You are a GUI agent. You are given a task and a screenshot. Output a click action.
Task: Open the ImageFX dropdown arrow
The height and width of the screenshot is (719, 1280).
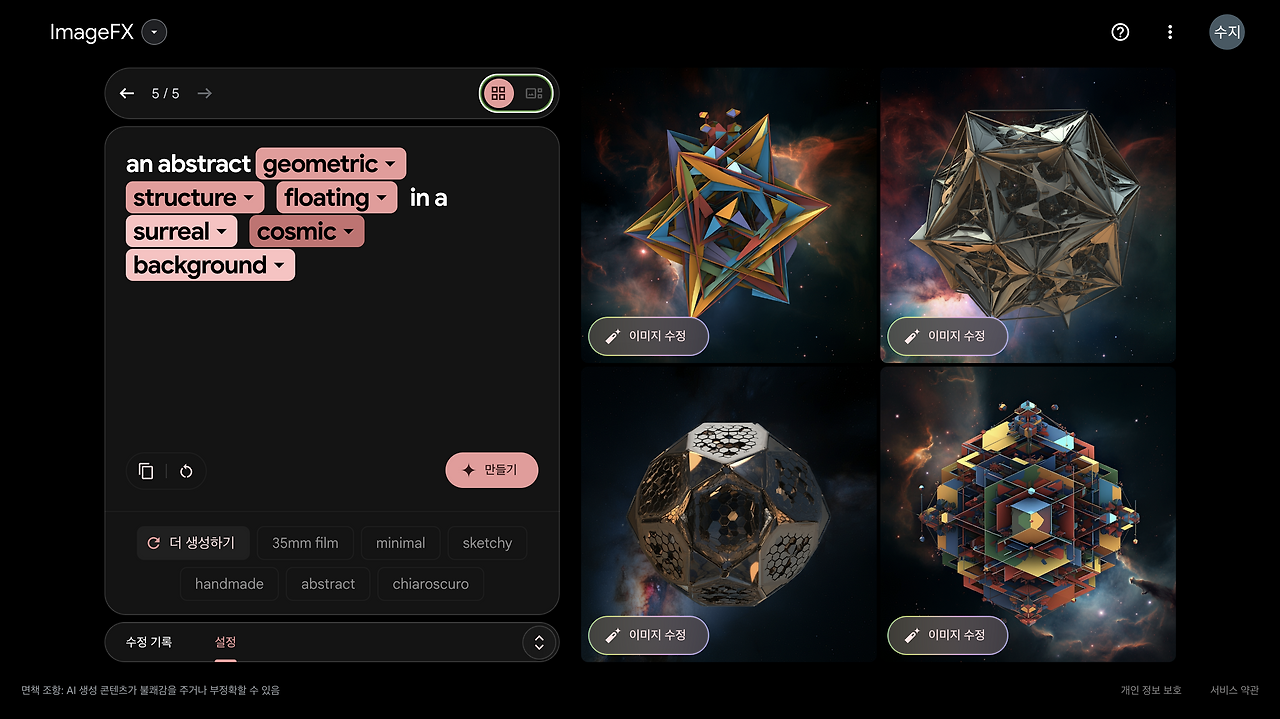[x=154, y=32]
